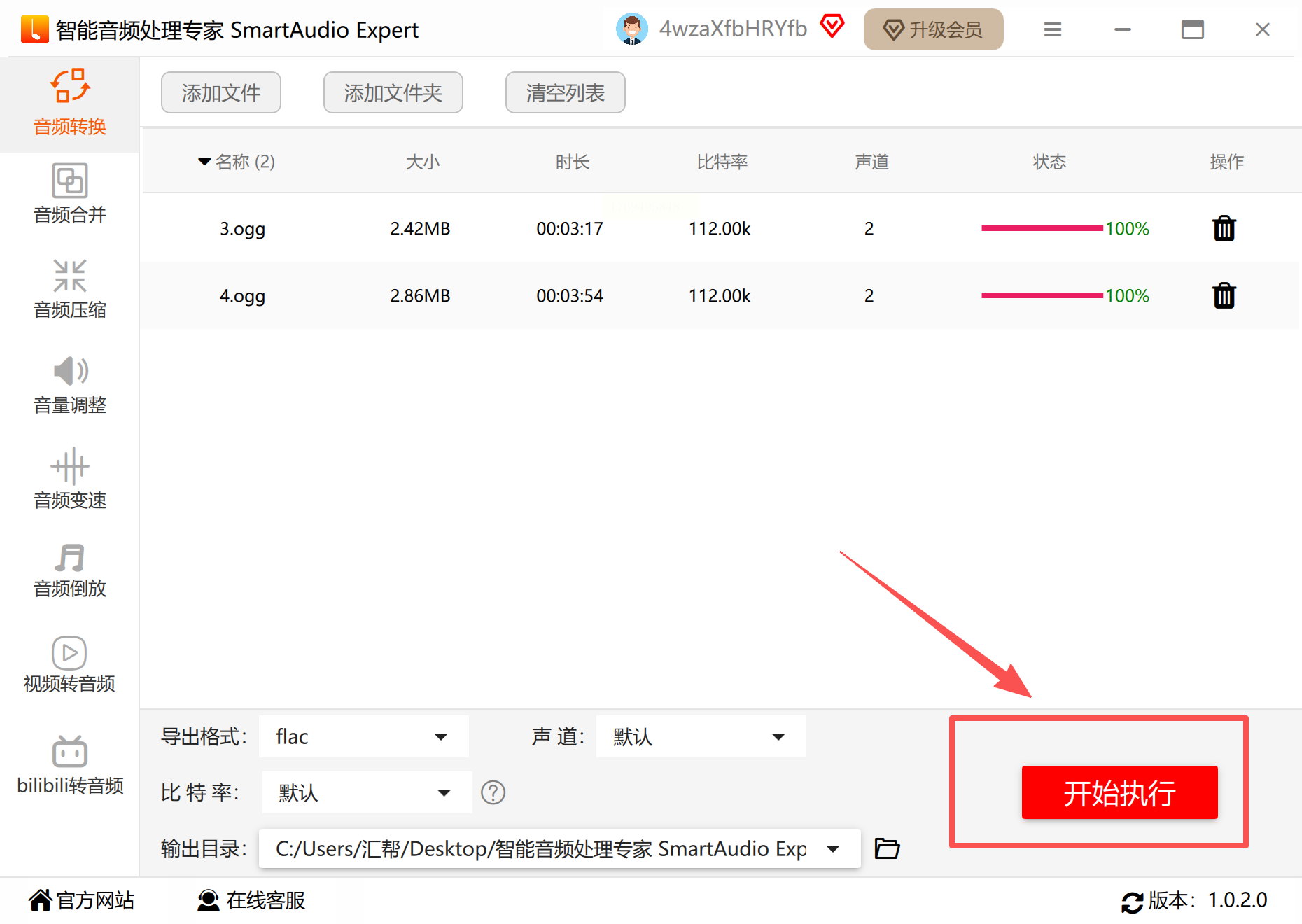Viewport: 1302px width, 924px height.
Task: Click the 大小 size column header
Action: pos(423,162)
